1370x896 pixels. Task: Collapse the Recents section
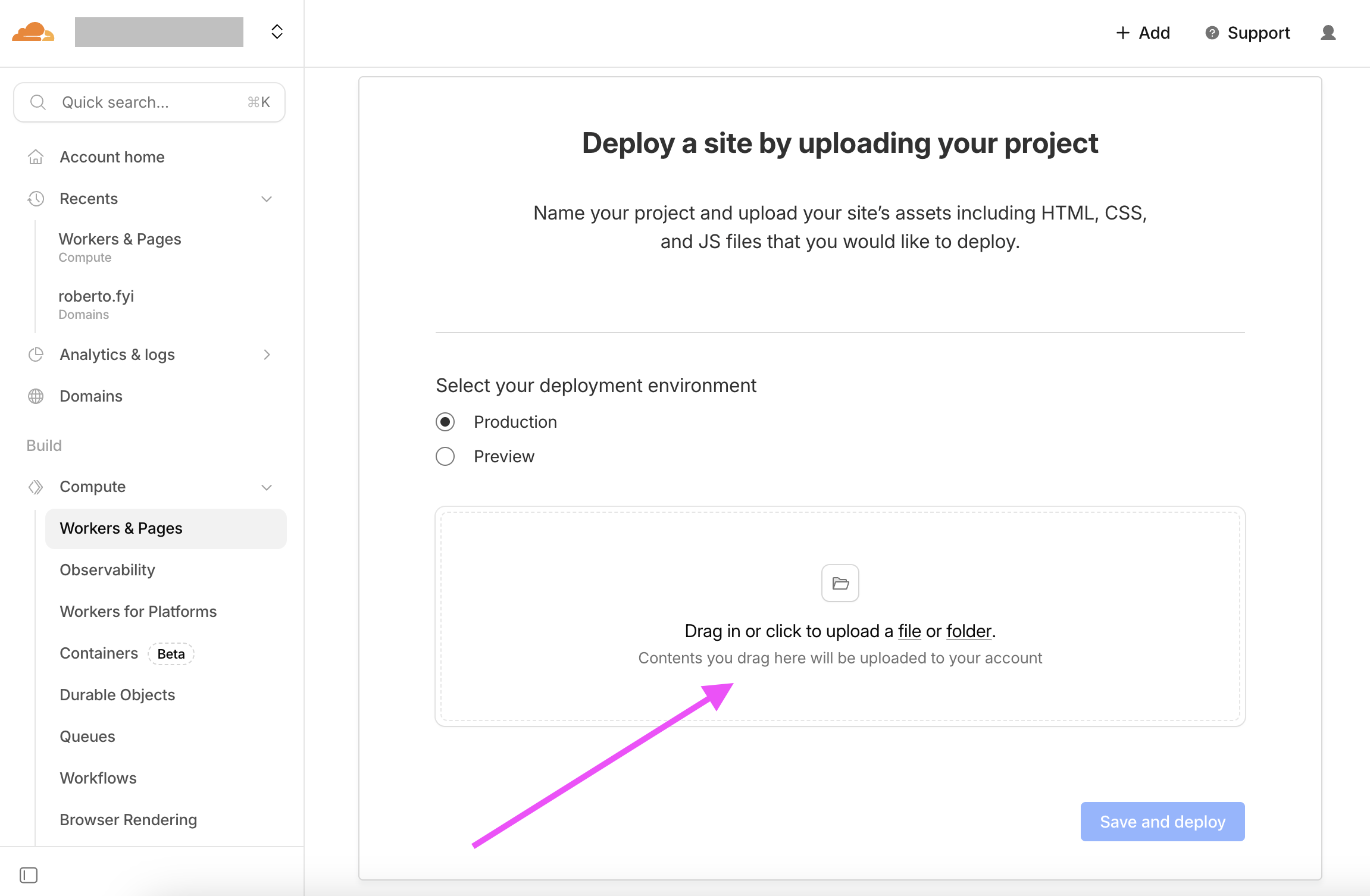click(266, 199)
